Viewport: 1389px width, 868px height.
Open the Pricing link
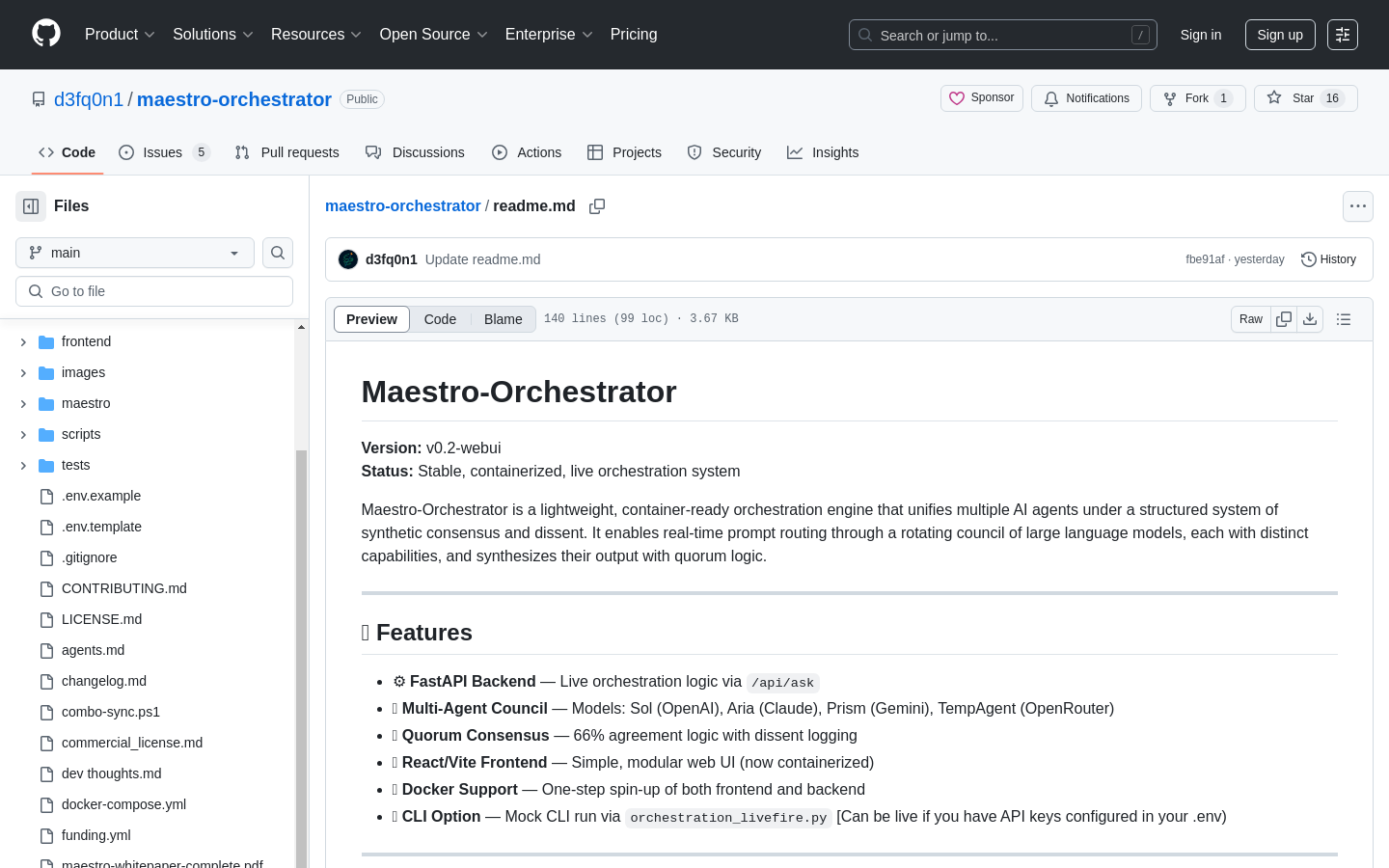pos(634,35)
